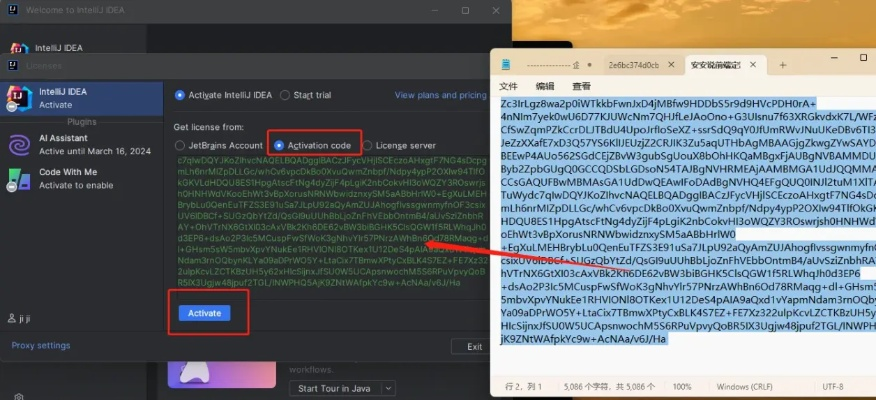Click the blue Activate button
876x400 pixels.
(204, 313)
